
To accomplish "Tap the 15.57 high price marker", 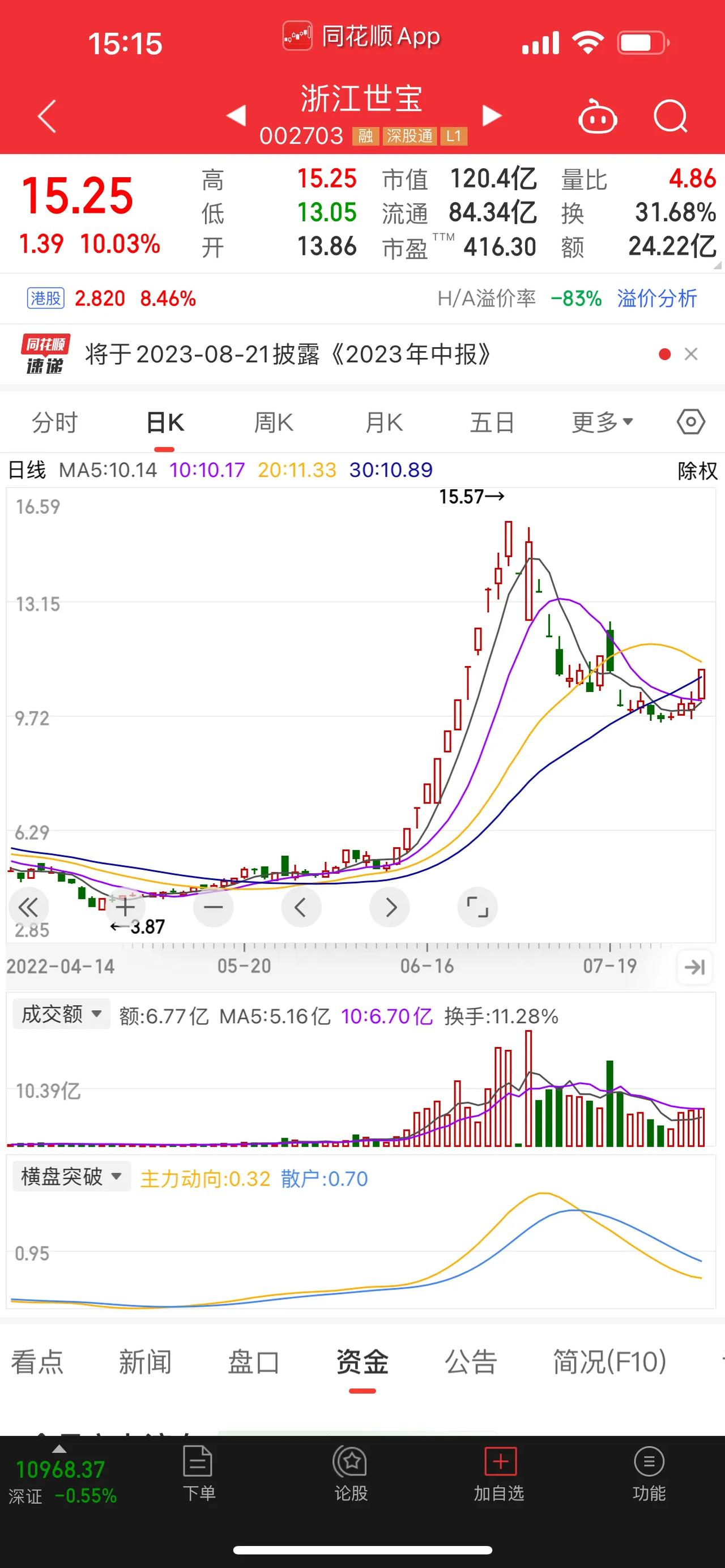I will click(472, 497).
